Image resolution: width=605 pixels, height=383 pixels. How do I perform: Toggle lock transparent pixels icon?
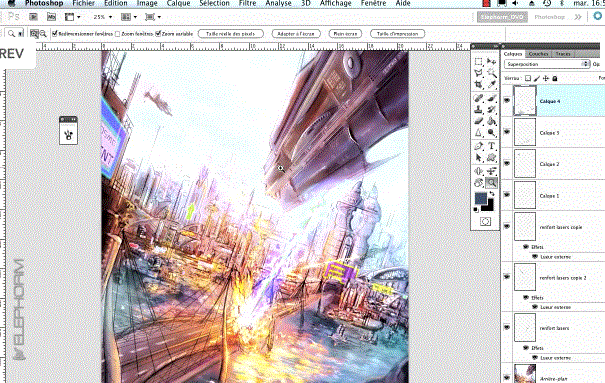[x=528, y=78]
